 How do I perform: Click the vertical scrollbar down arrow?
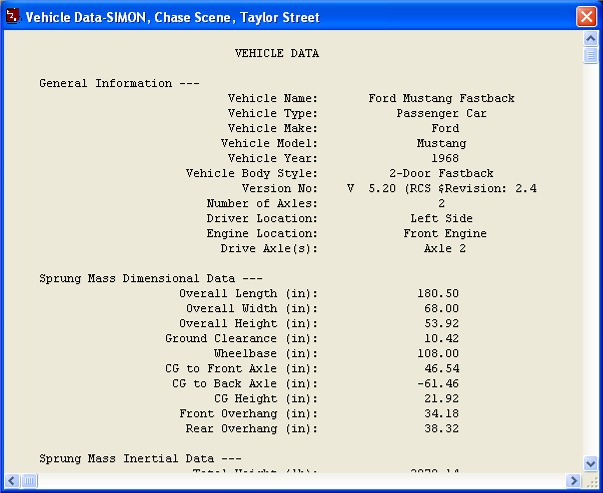pyautogui.click(x=591, y=465)
